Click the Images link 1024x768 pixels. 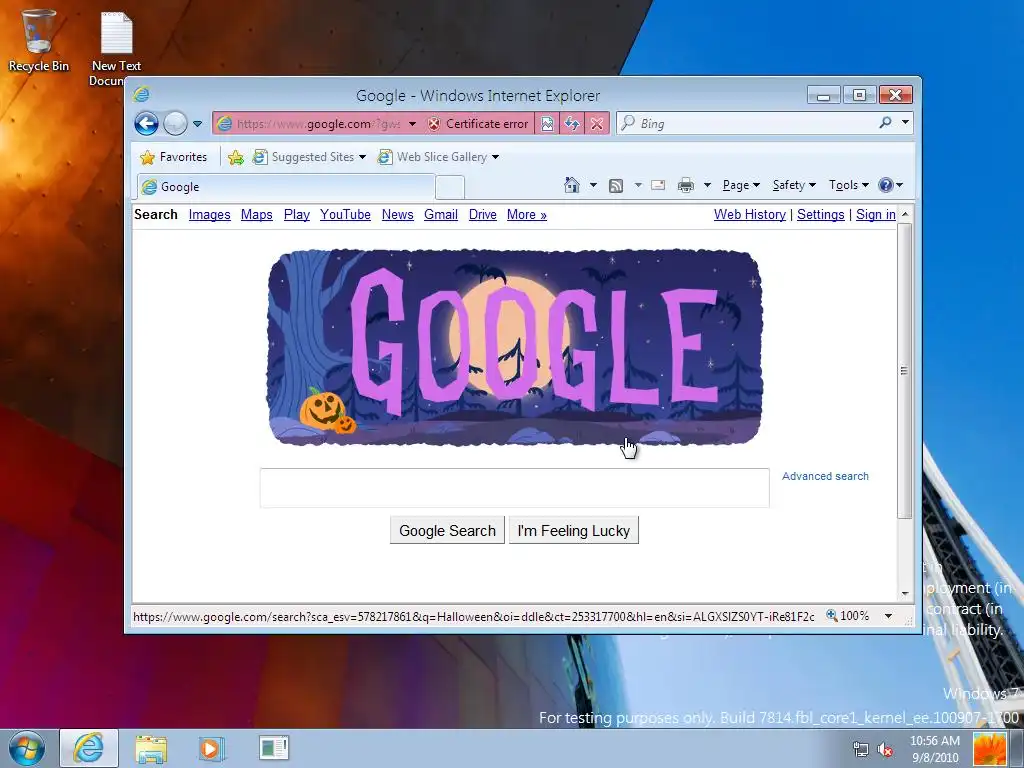point(210,215)
